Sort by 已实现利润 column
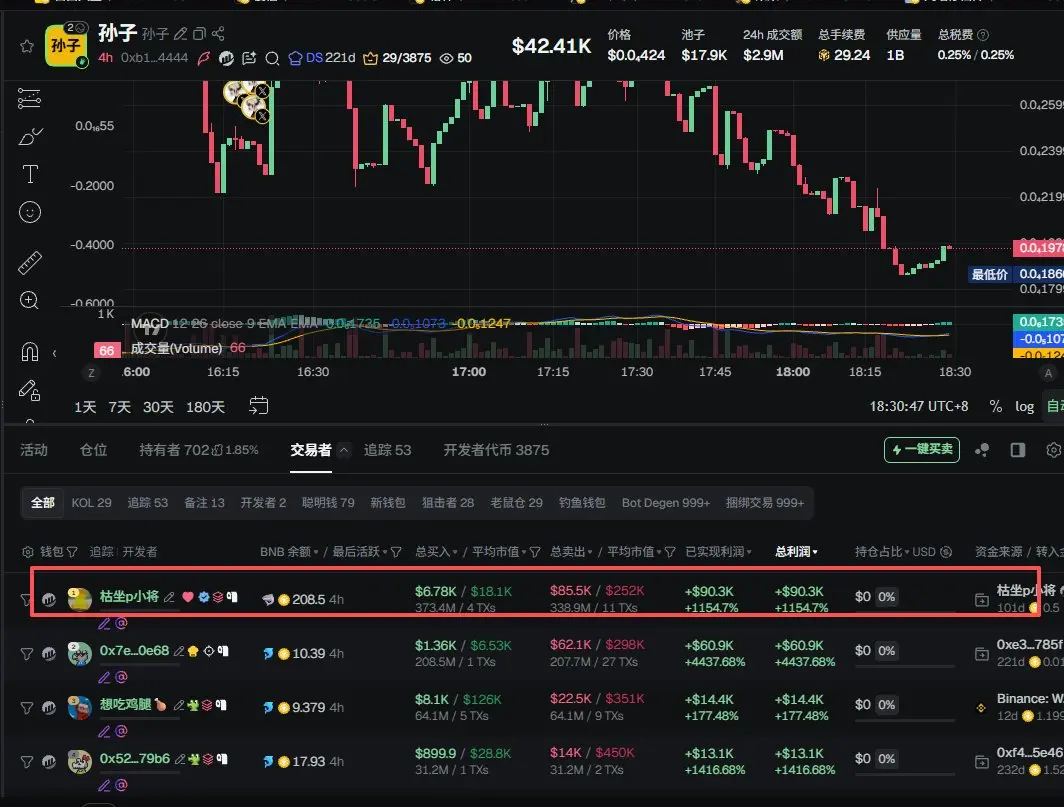 tap(719, 552)
